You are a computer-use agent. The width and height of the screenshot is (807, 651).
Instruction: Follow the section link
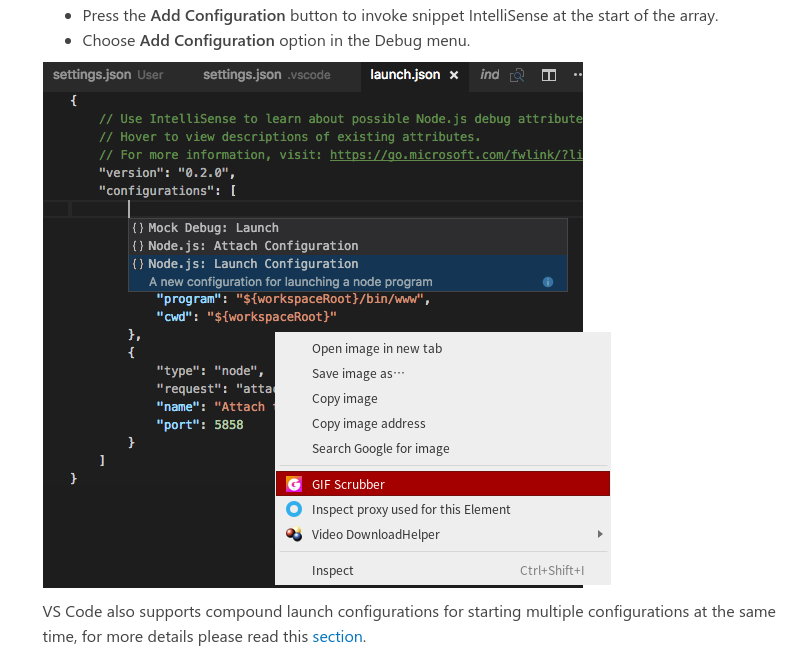pos(338,637)
